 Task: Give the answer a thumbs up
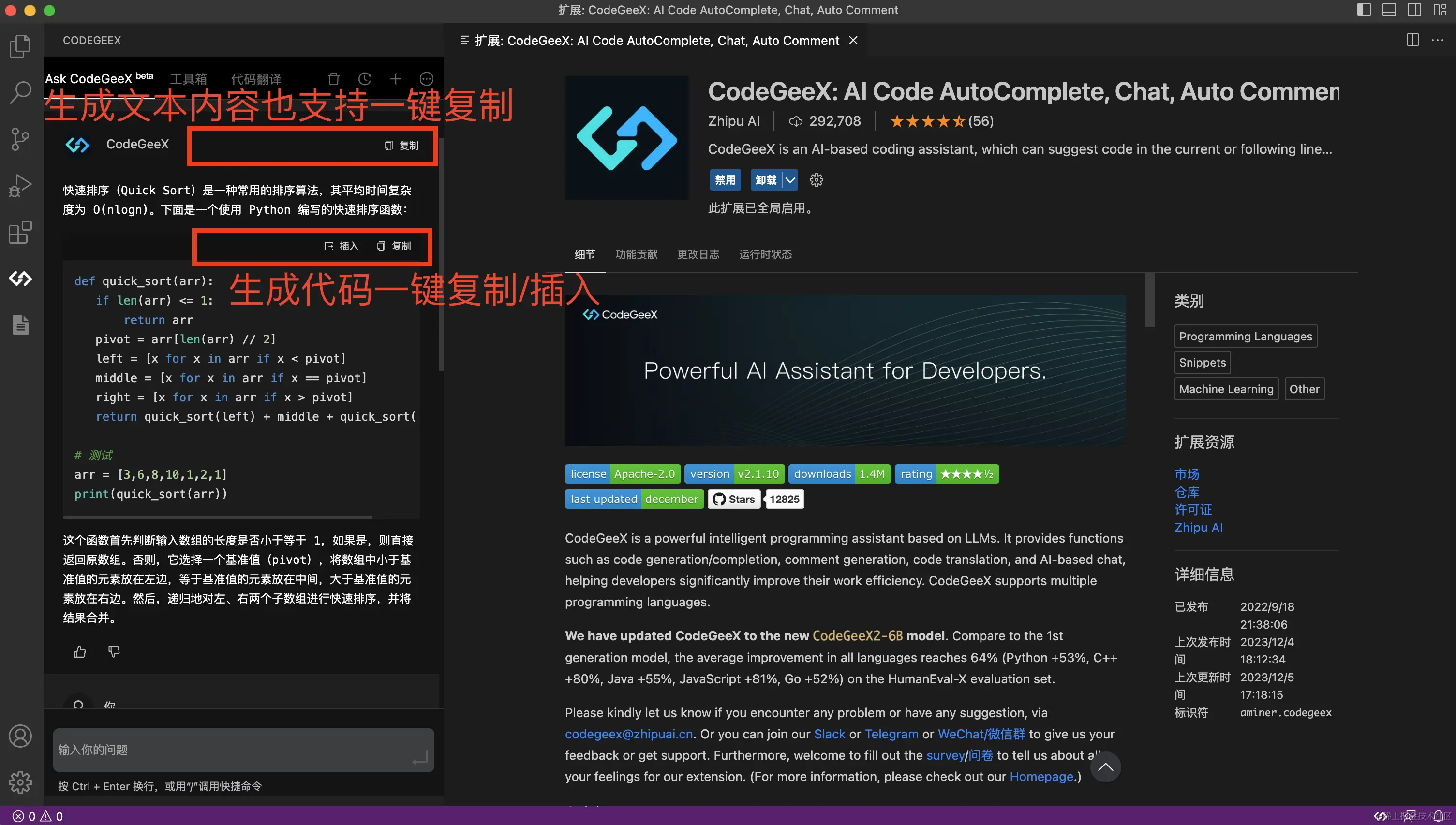[80, 651]
